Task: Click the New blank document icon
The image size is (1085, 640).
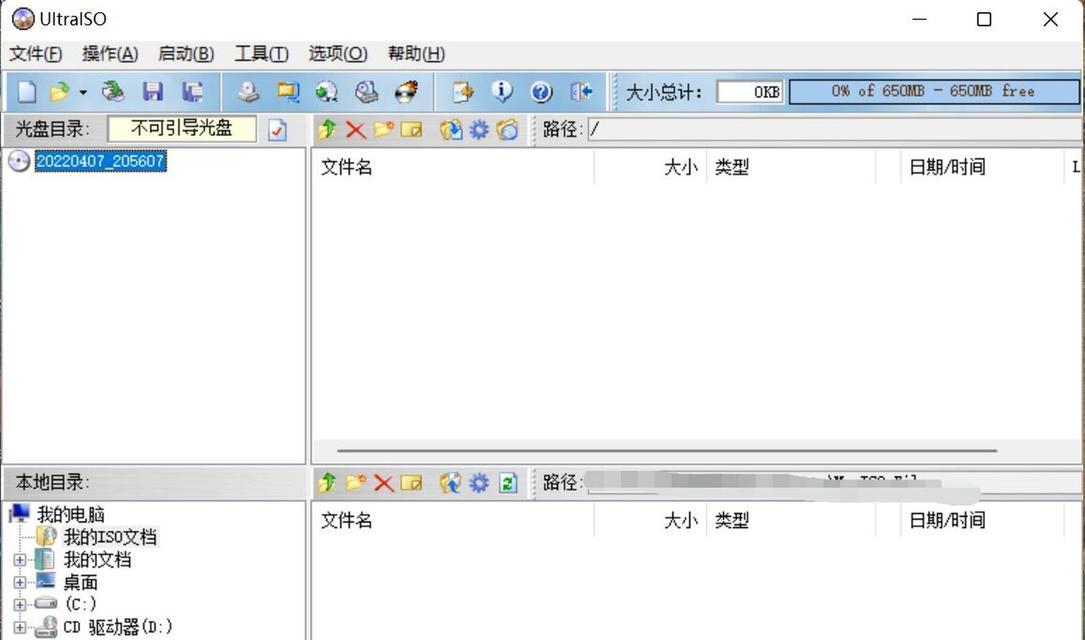Action: [x=26, y=91]
